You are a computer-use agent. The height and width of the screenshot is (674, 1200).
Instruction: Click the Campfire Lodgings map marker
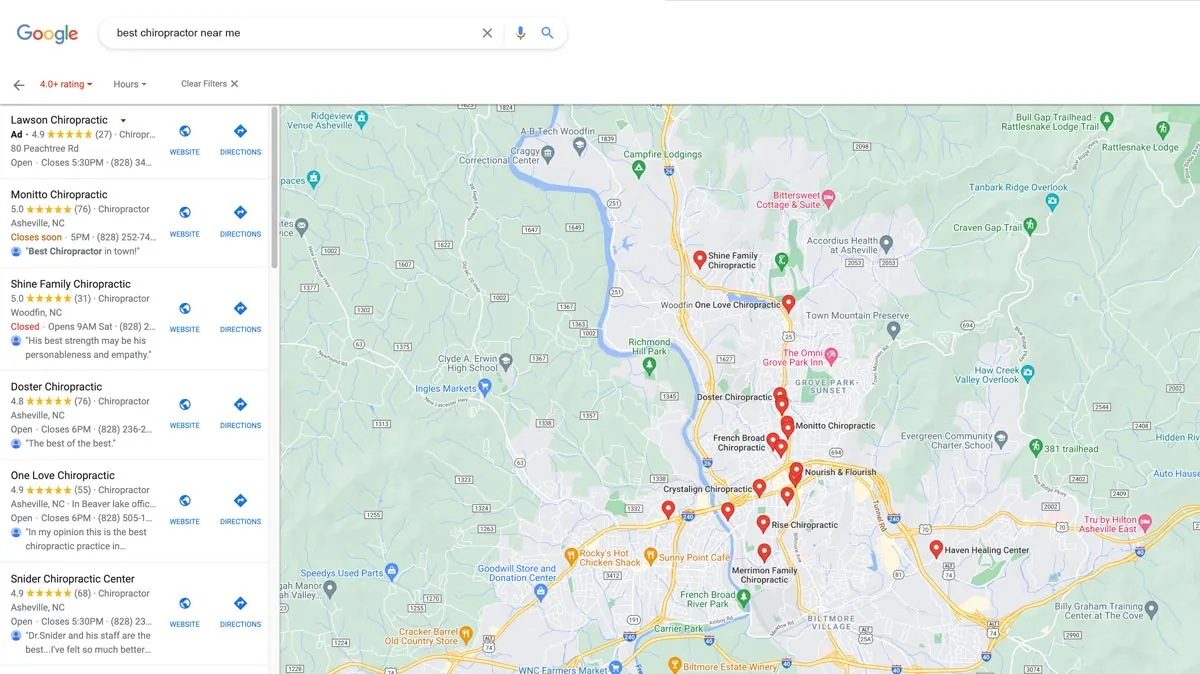coord(638,170)
